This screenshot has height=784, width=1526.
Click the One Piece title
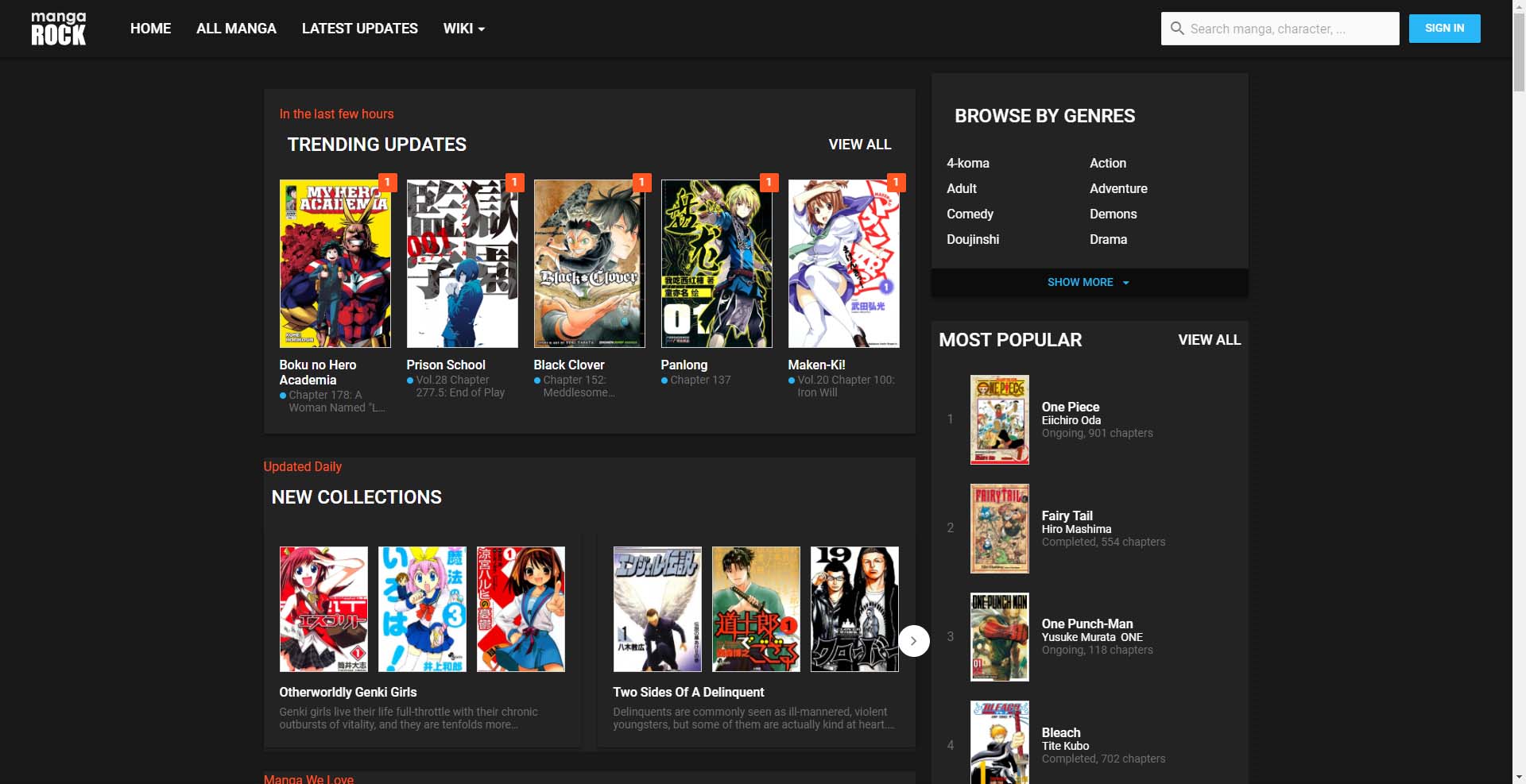coord(1071,407)
